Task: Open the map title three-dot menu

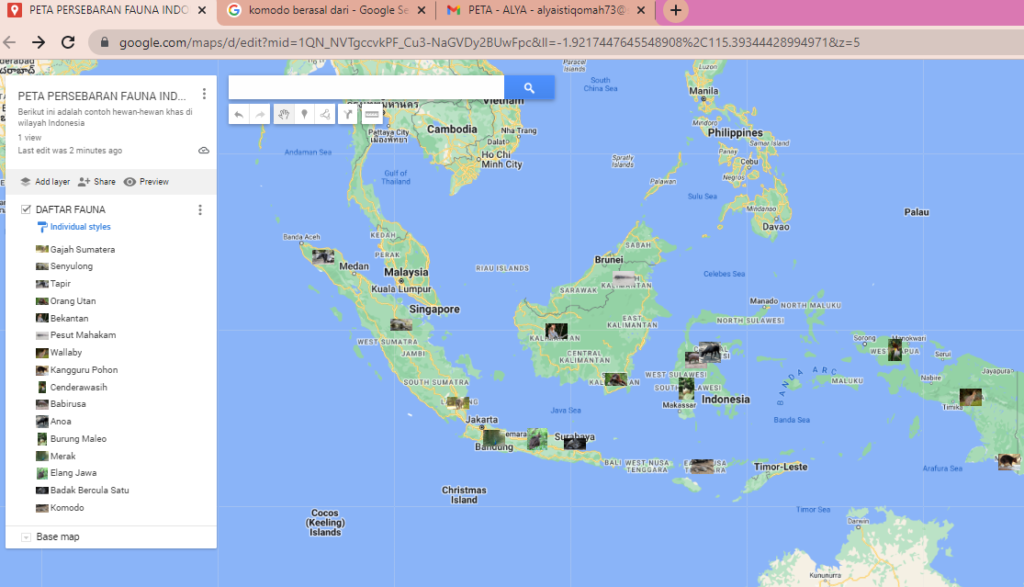Action: coord(204,95)
